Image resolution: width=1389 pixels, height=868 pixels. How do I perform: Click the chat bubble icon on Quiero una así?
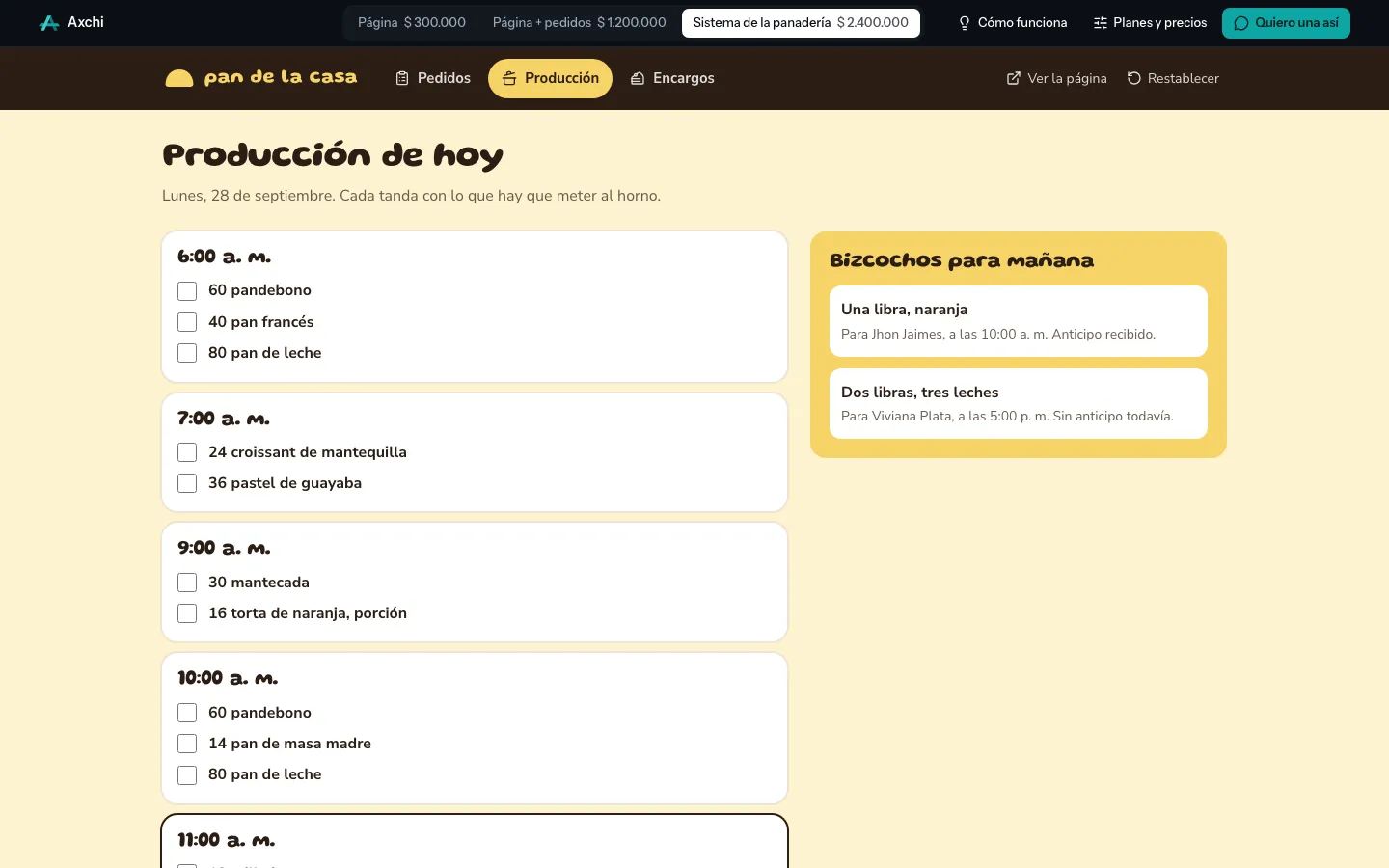1241,23
